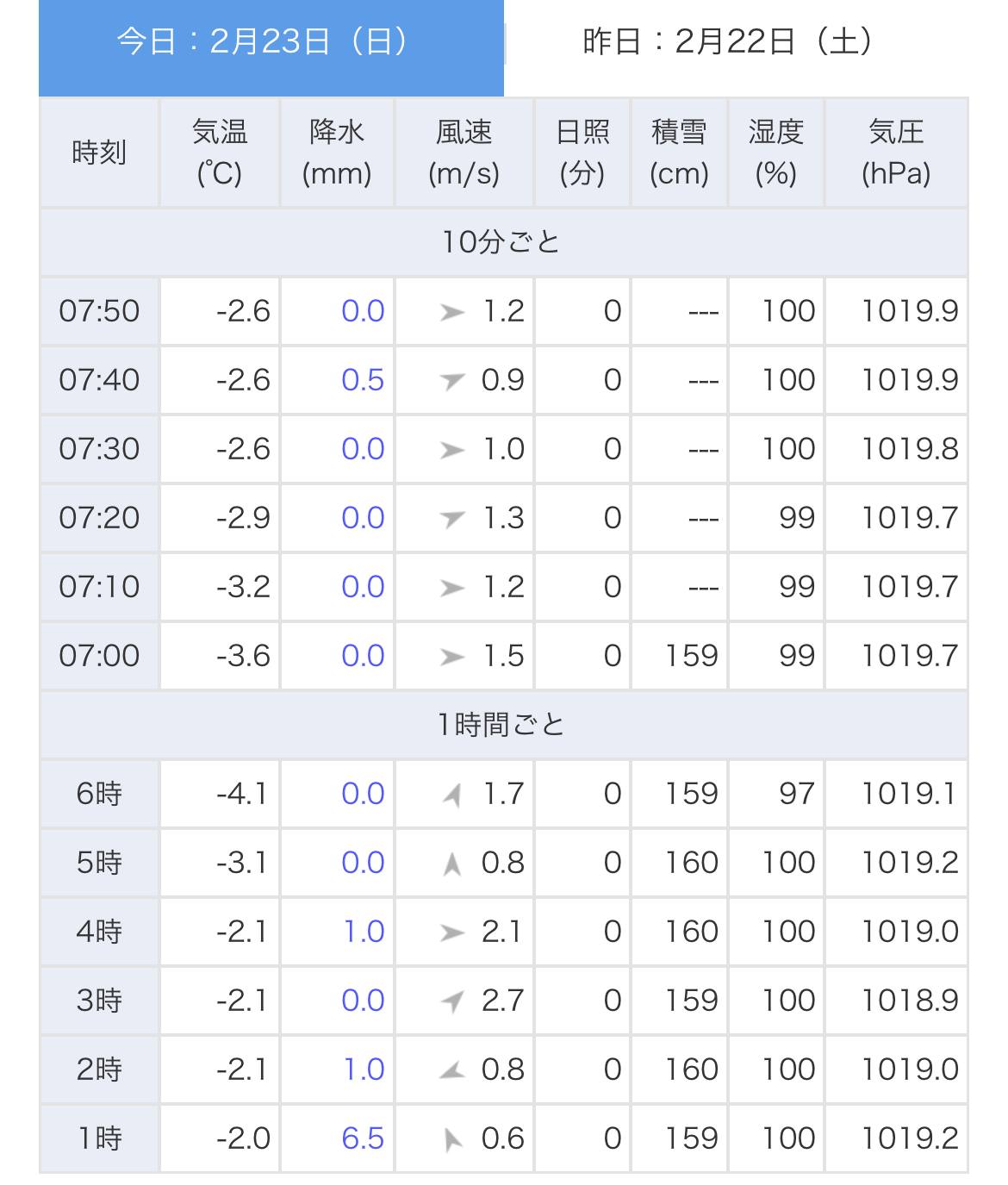Click the 0.5 precipitation value at 07:40
Image resolution: width=1008 pixels, height=1185 pixels.
coord(363,380)
